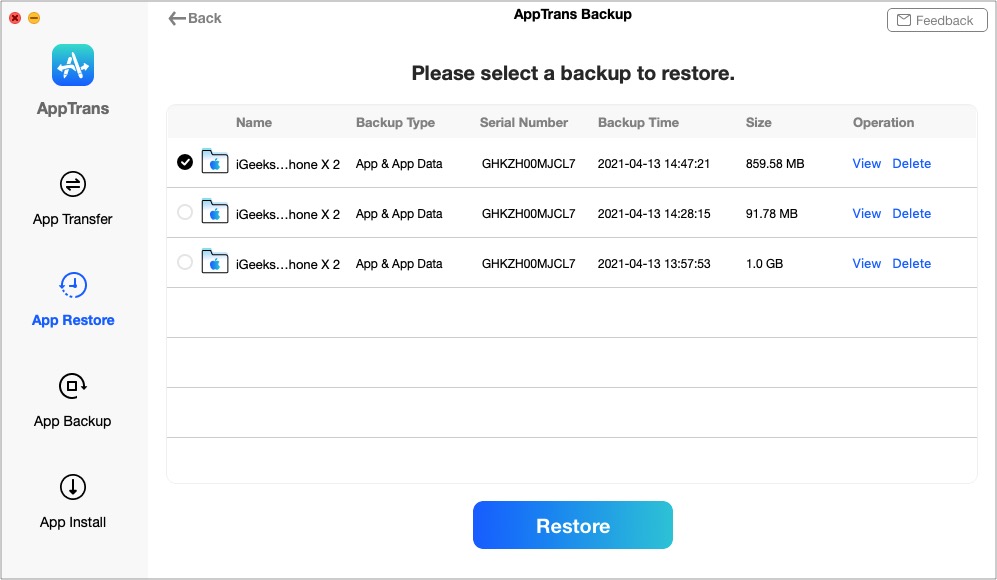
Task: View the 1.0 GB backup contents
Action: click(866, 263)
